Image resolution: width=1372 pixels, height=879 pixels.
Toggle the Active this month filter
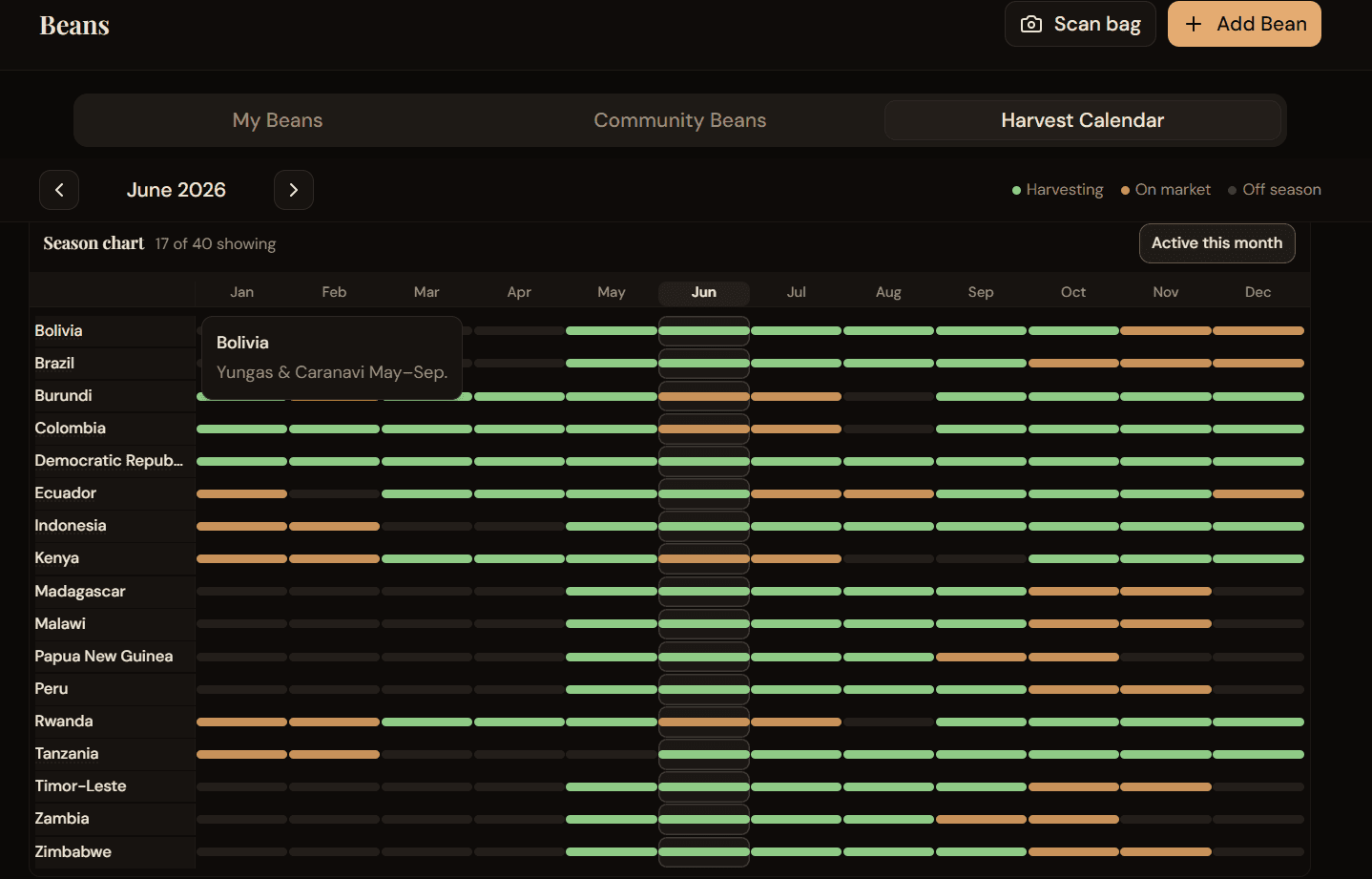(x=1217, y=243)
